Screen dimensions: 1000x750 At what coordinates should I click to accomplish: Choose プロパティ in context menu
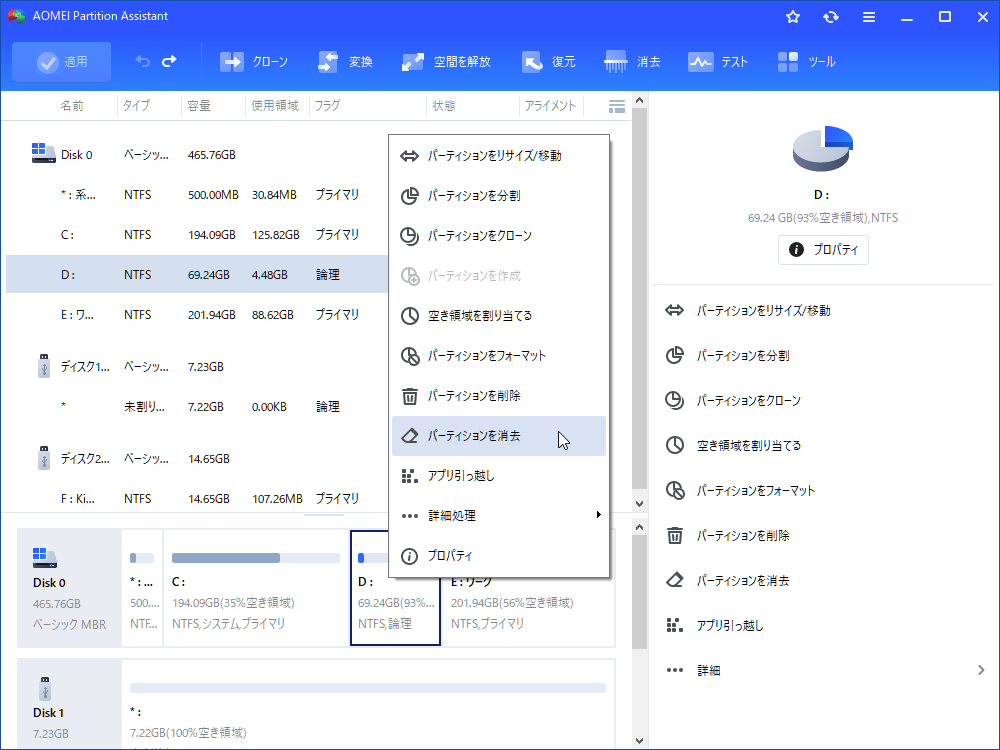pyautogui.click(x=499, y=556)
